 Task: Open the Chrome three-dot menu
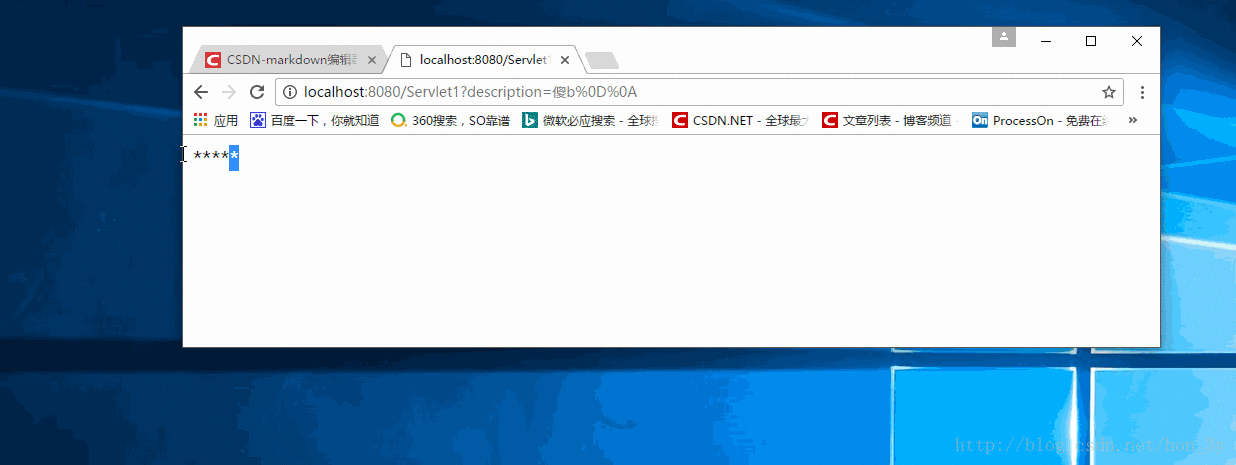[1142, 92]
